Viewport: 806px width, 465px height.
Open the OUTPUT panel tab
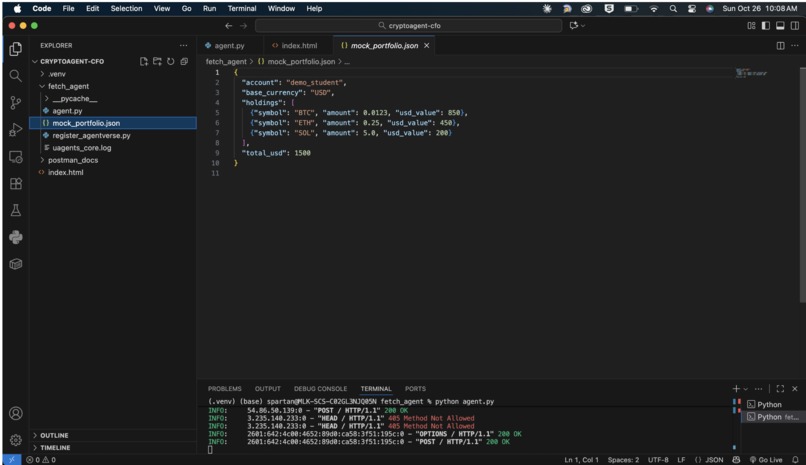click(268, 389)
